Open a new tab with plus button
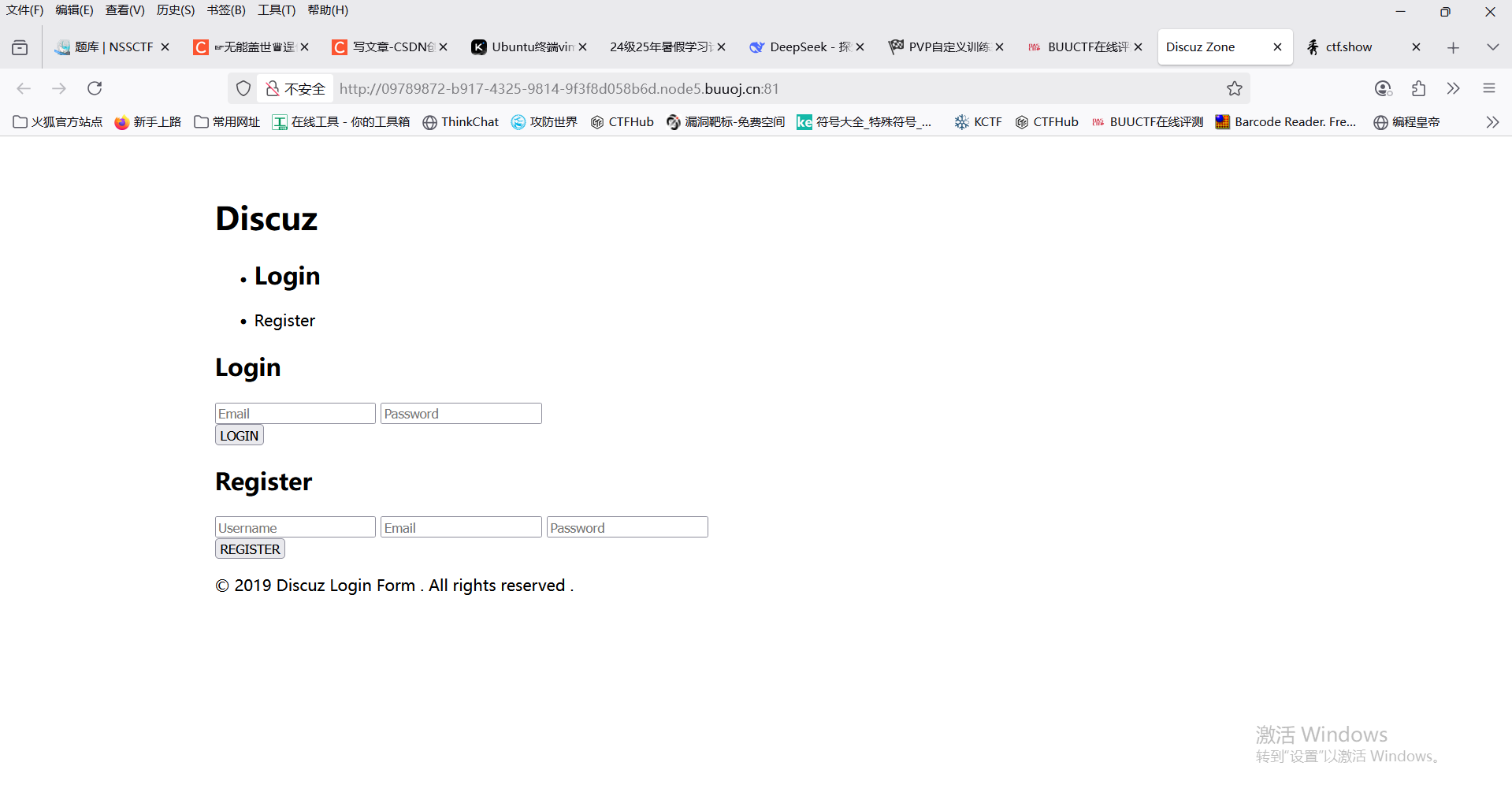This screenshot has width=1512, height=796. click(1453, 47)
